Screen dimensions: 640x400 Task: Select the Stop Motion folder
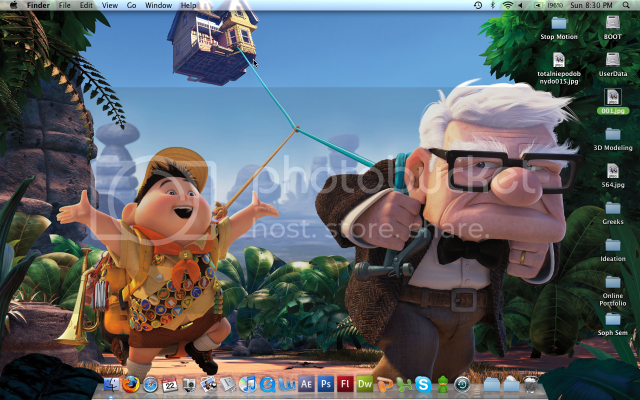(559, 27)
